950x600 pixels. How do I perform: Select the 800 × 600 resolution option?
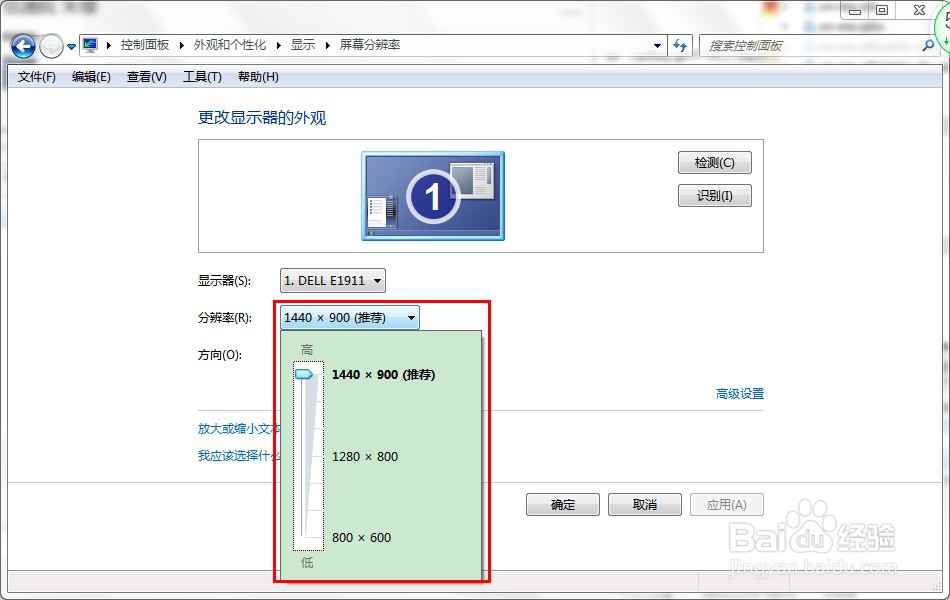pos(360,537)
